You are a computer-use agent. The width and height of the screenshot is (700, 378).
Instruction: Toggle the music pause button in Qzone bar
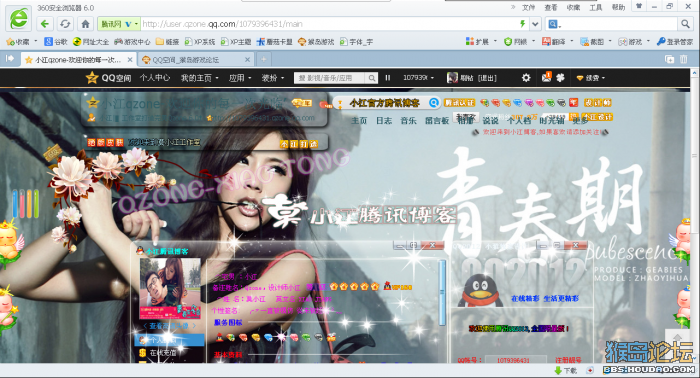coord(388,78)
